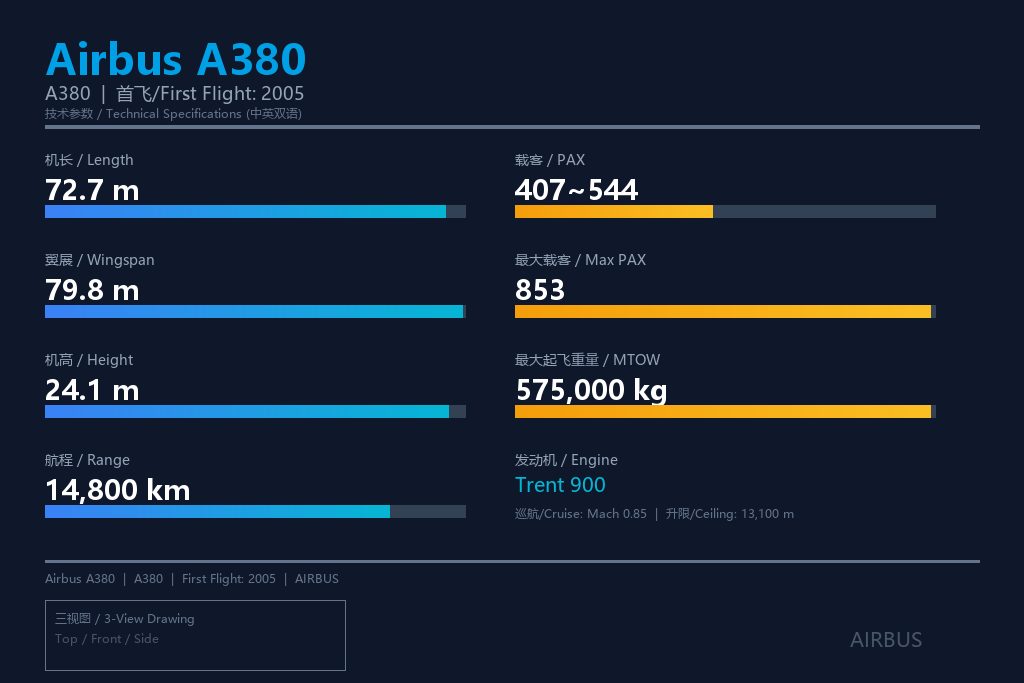Click the AIRBUS logo text

tap(886, 640)
